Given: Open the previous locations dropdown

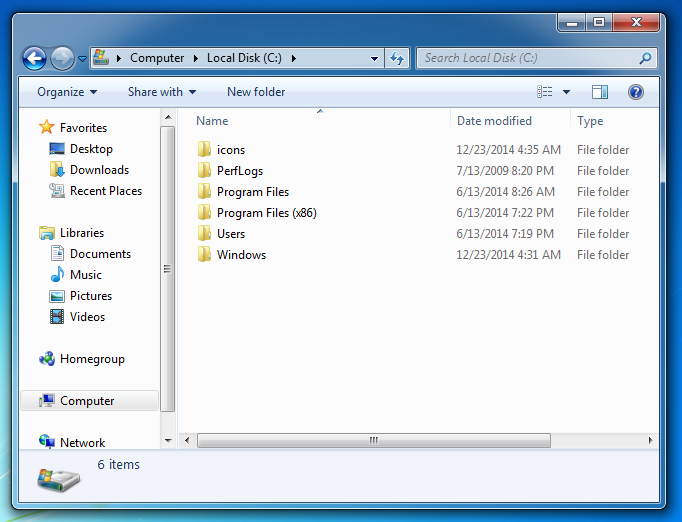Looking at the screenshot, I should 374,58.
